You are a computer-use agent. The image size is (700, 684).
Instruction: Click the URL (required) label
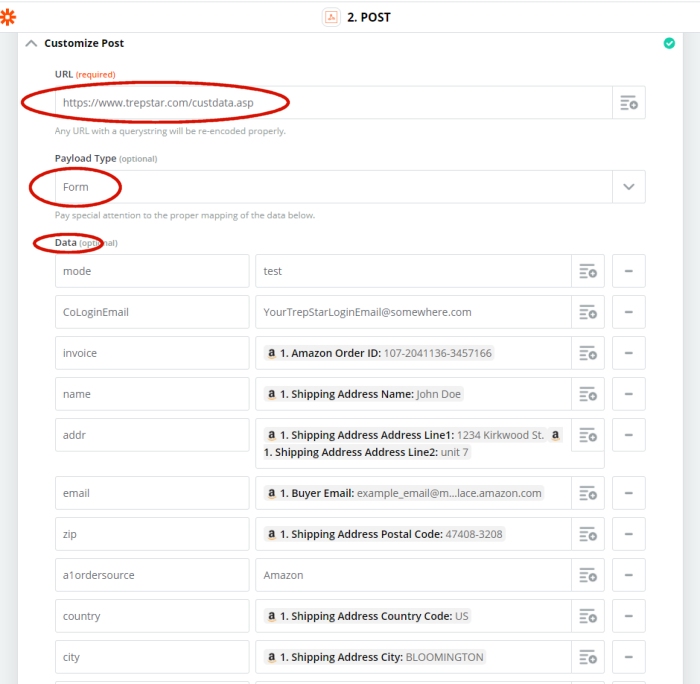pos(85,74)
